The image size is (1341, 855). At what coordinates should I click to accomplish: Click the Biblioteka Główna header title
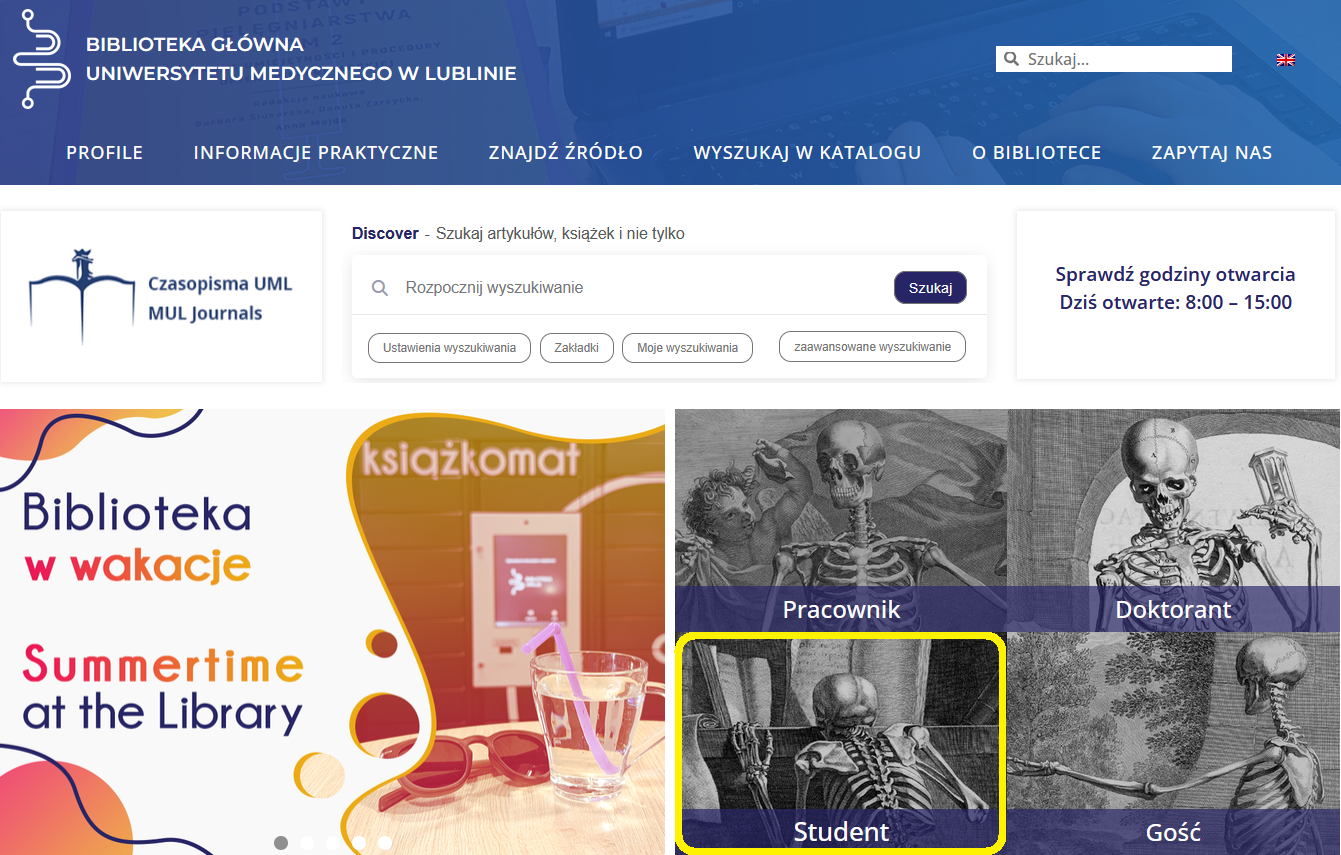[301, 59]
